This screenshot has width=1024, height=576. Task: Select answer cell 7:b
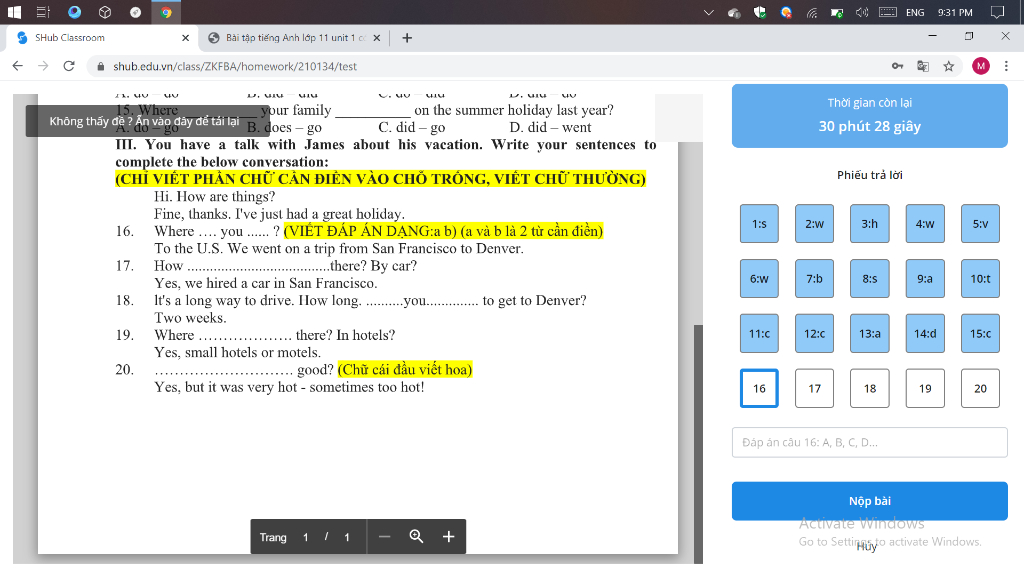coord(814,279)
